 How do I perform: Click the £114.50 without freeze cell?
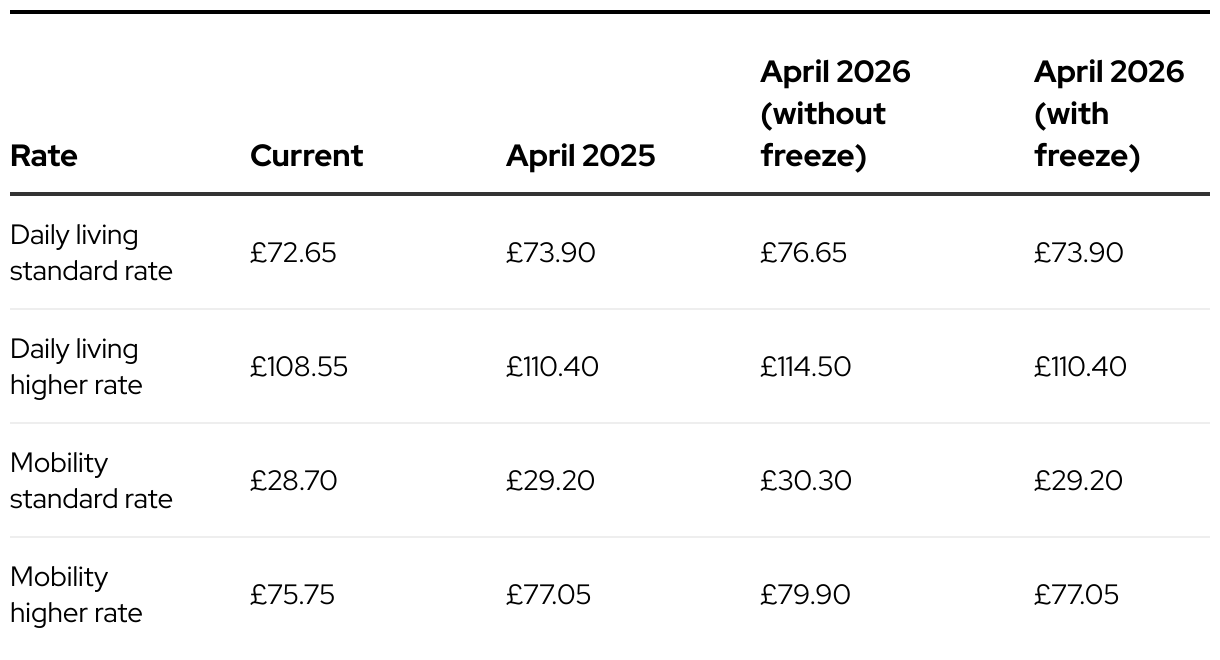(805, 367)
